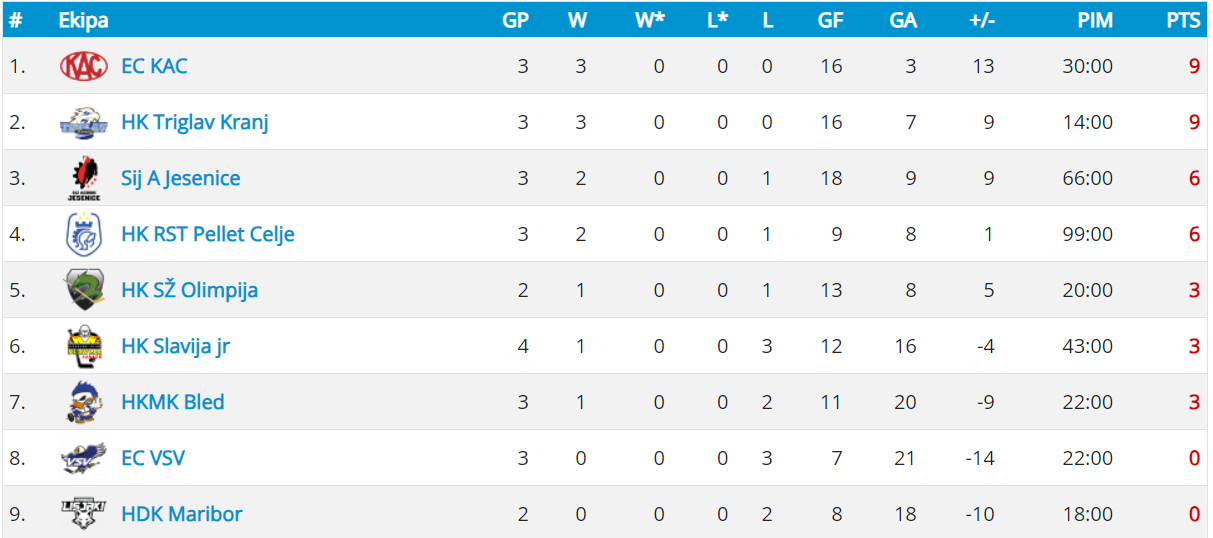Click the +/- column header

981,20
